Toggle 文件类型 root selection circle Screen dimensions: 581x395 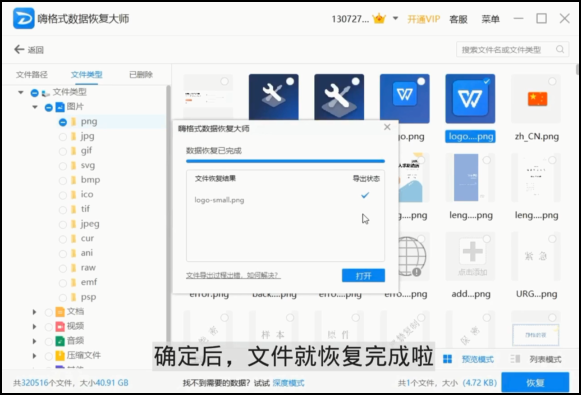point(34,93)
